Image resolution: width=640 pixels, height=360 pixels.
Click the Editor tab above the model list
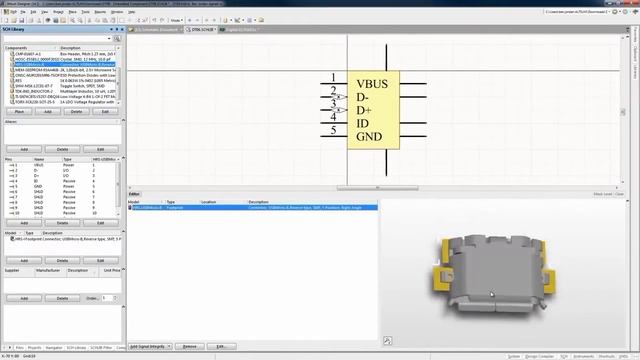coord(134,194)
